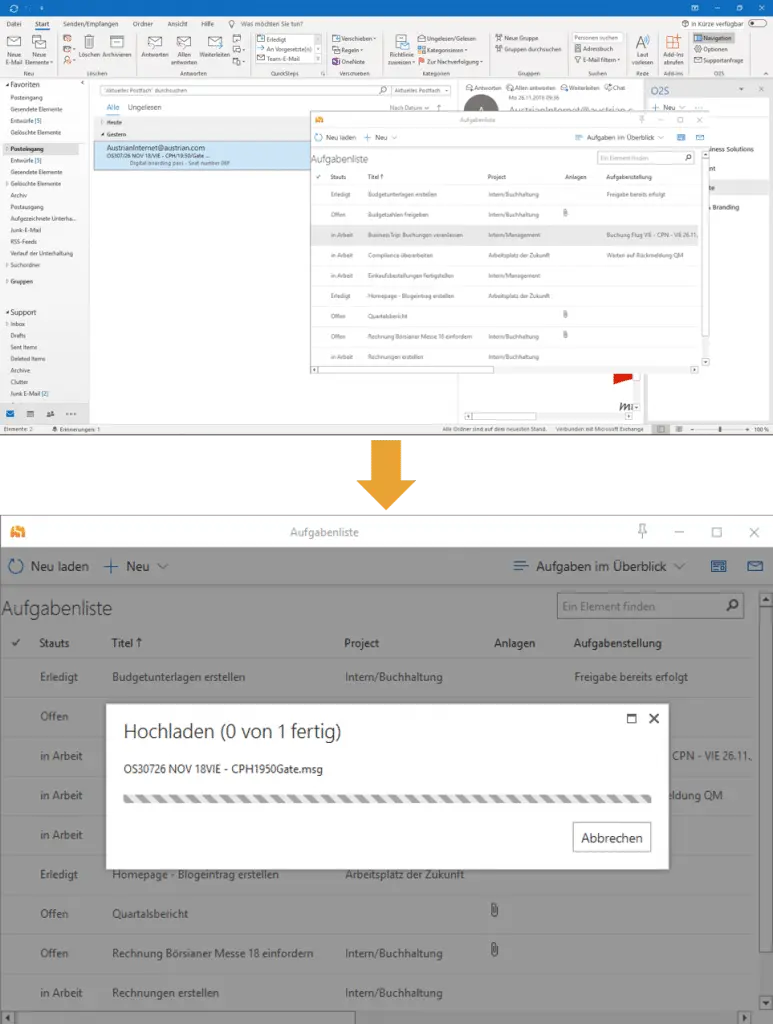Click the envelope icon in enlarged Aufgabenliste toolbar
This screenshot has width=773, height=1024.
pyautogui.click(x=755, y=566)
